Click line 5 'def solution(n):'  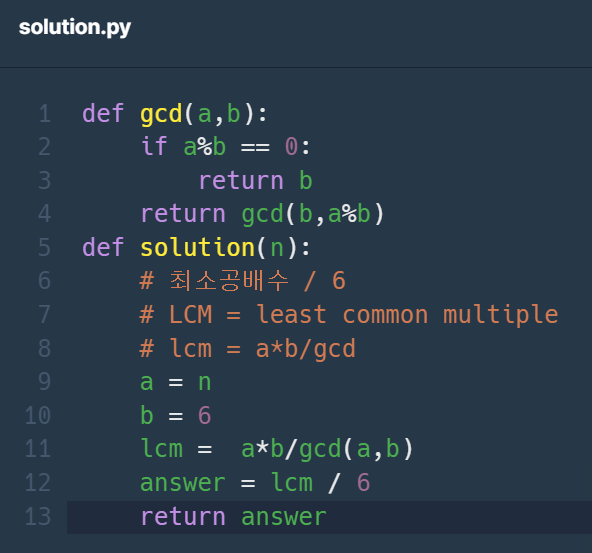point(196,248)
